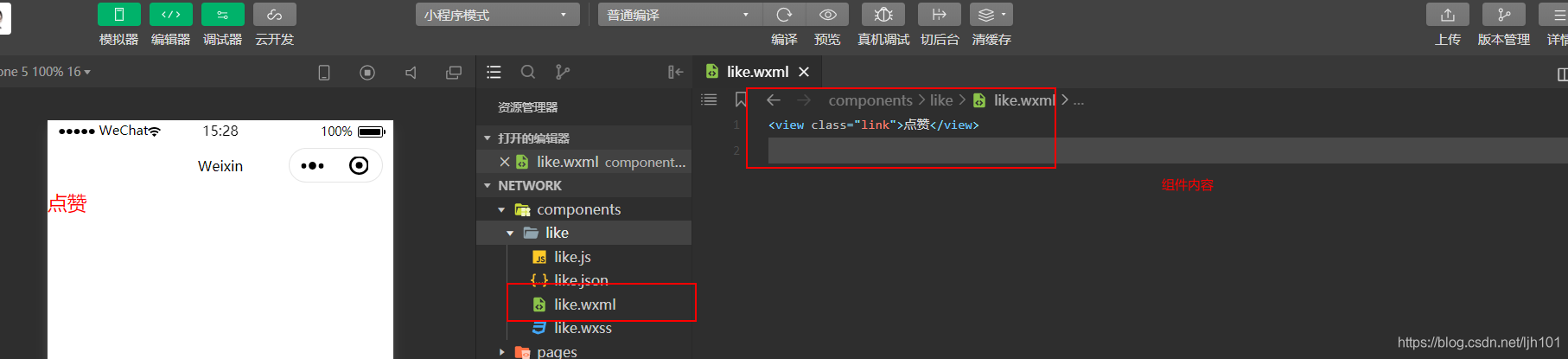
Task: Start 真机调试 real device debugging
Action: (x=883, y=15)
